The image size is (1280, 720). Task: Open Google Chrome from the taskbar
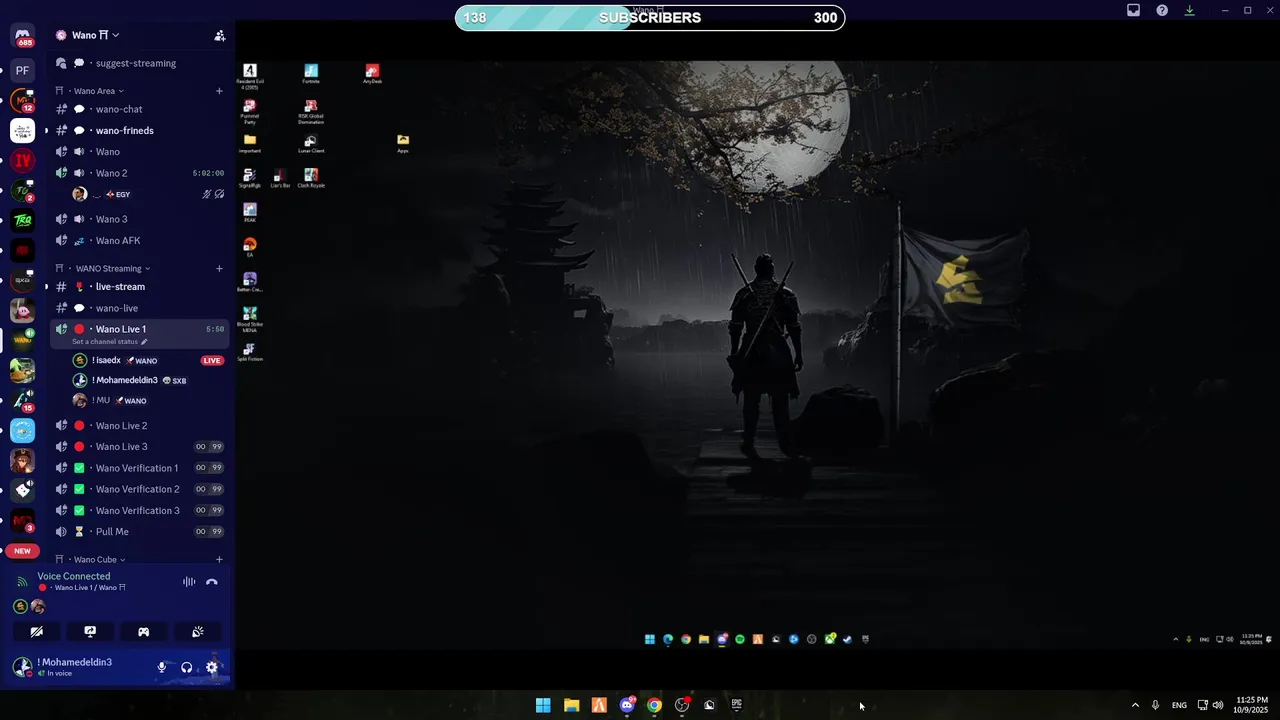click(x=654, y=705)
